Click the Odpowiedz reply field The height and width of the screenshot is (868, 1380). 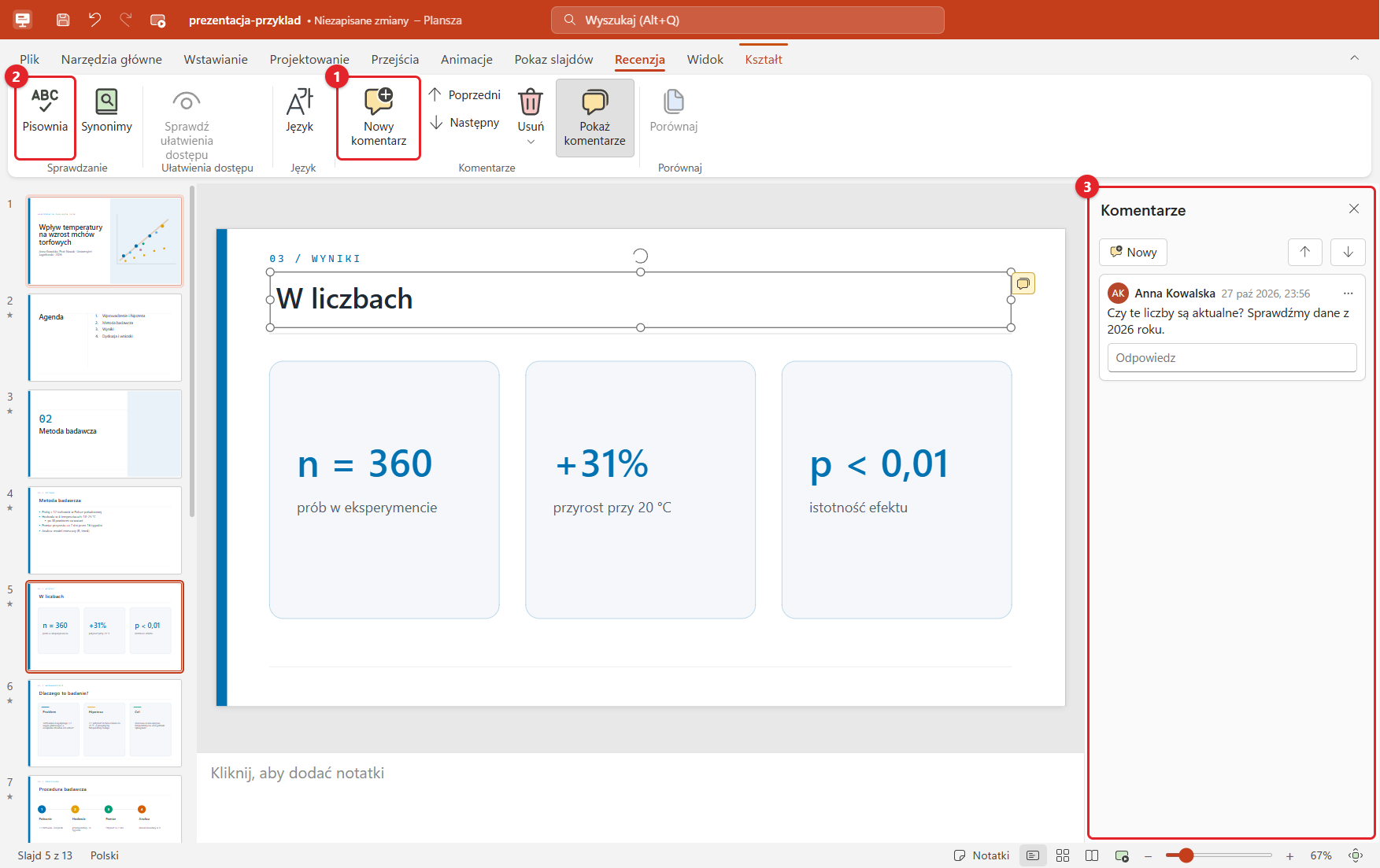[x=1232, y=357]
